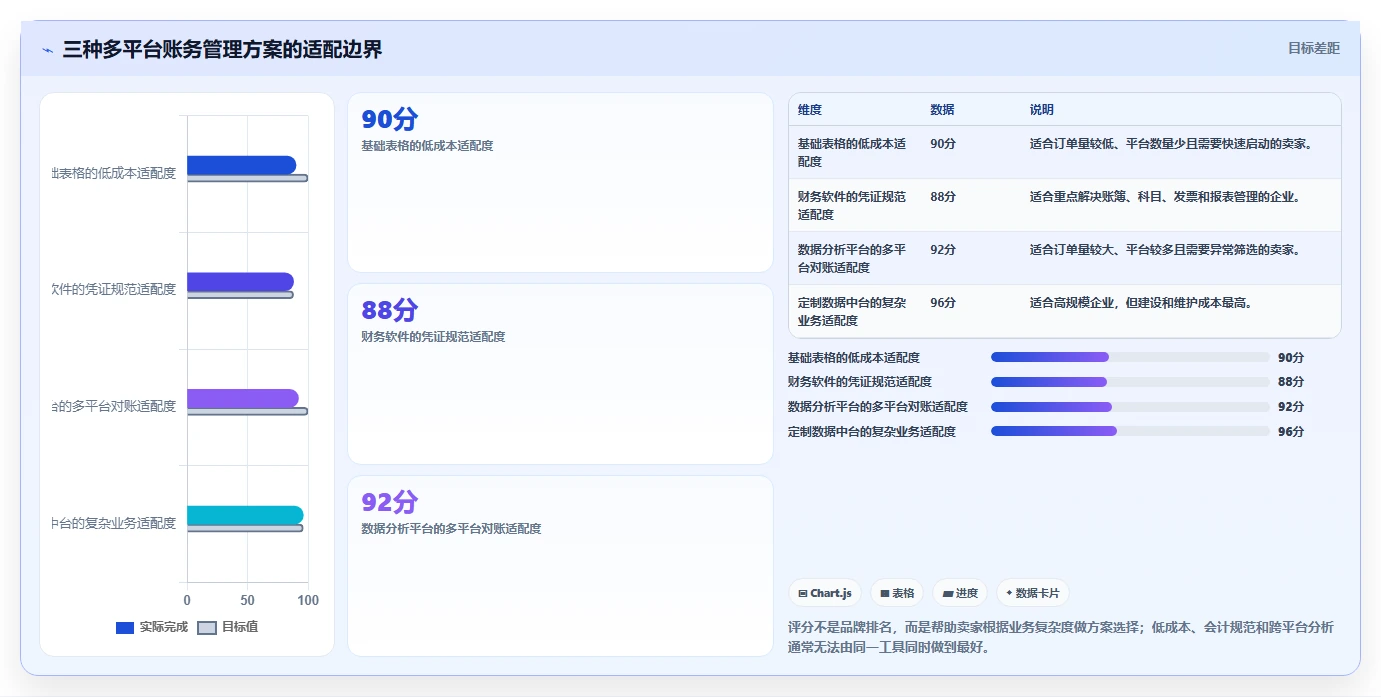Click the 维度 column header
The height and width of the screenshot is (697, 1381).
810,110
